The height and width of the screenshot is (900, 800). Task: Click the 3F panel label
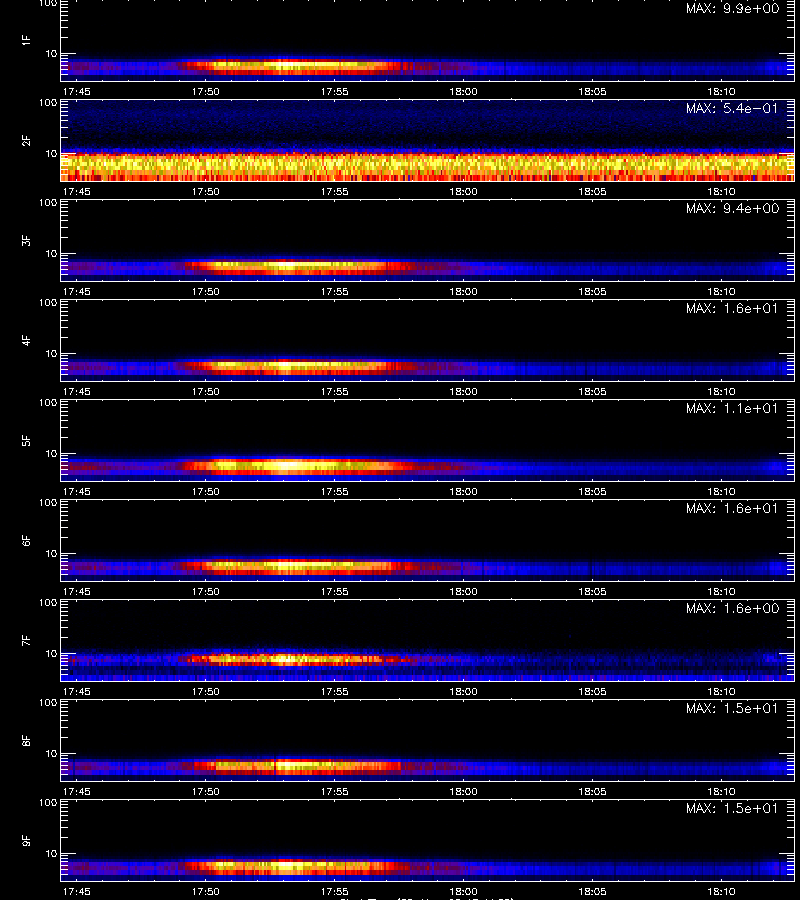pyautogui.click(x=26, y=240)
